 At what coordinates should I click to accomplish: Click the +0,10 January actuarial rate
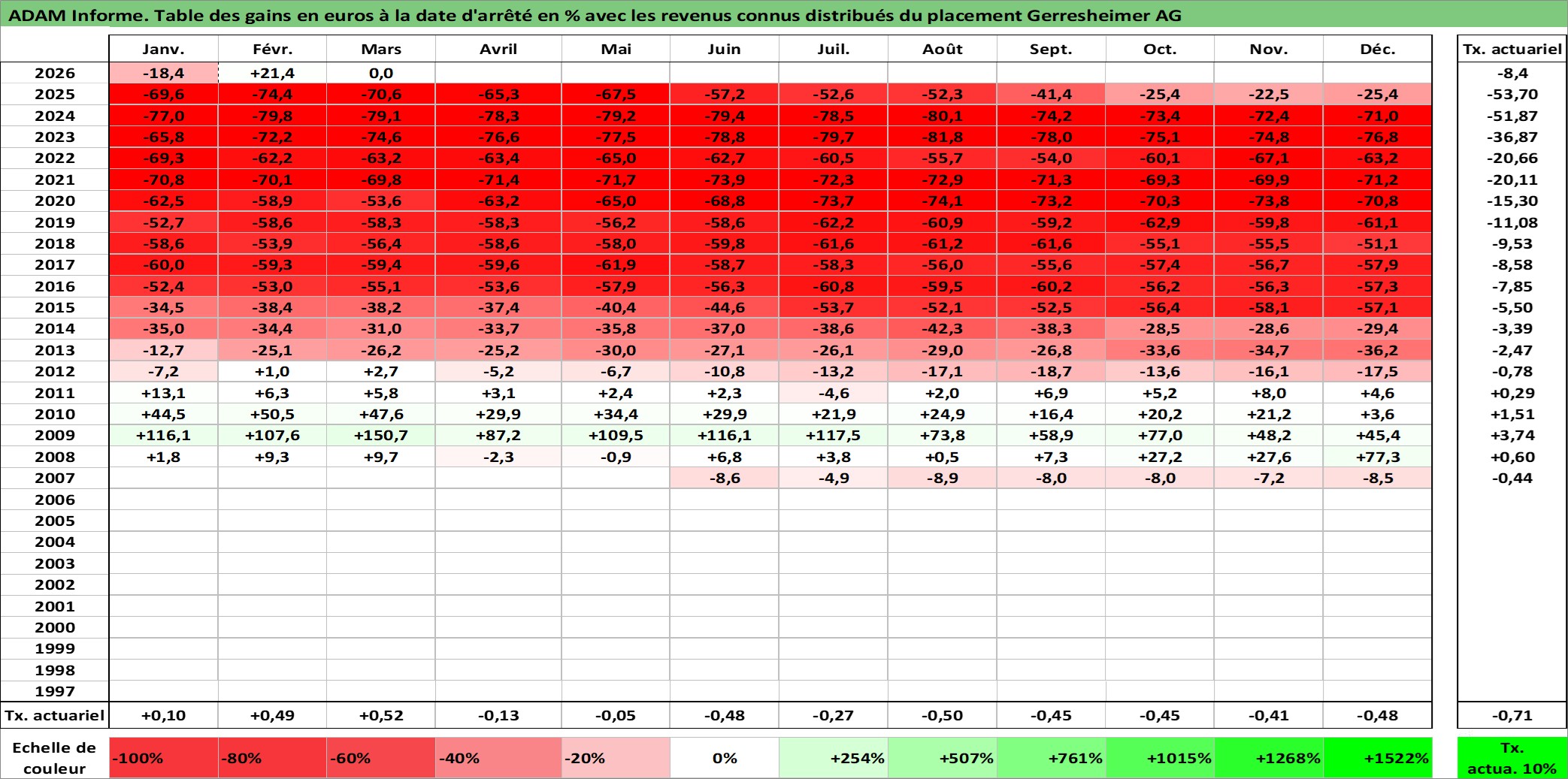(x=164, y=715)
